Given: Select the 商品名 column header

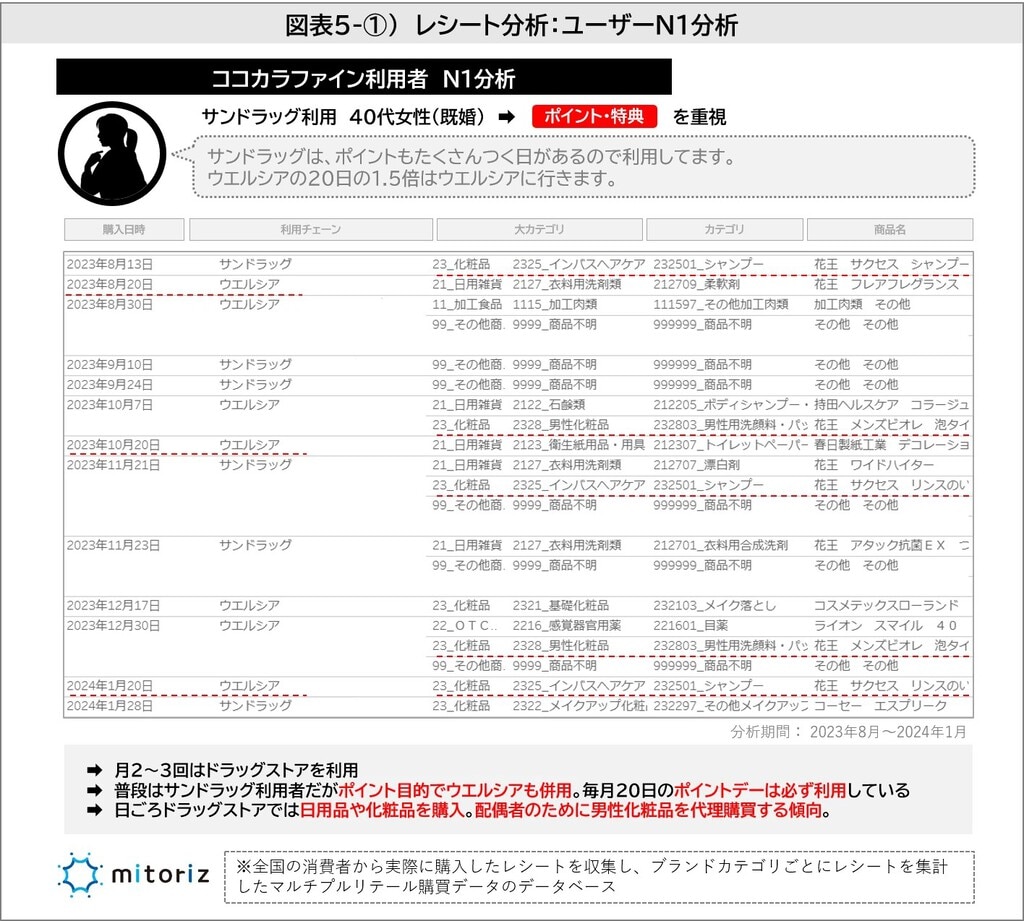Looking at the screenshot, I should point(890,229).
